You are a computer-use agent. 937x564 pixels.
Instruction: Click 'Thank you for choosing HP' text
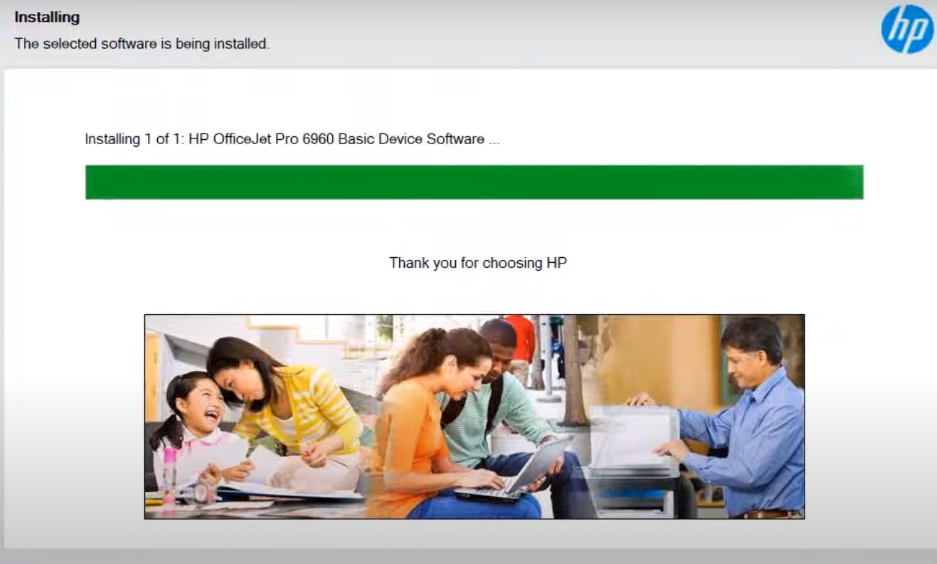(x=478, y=263)
